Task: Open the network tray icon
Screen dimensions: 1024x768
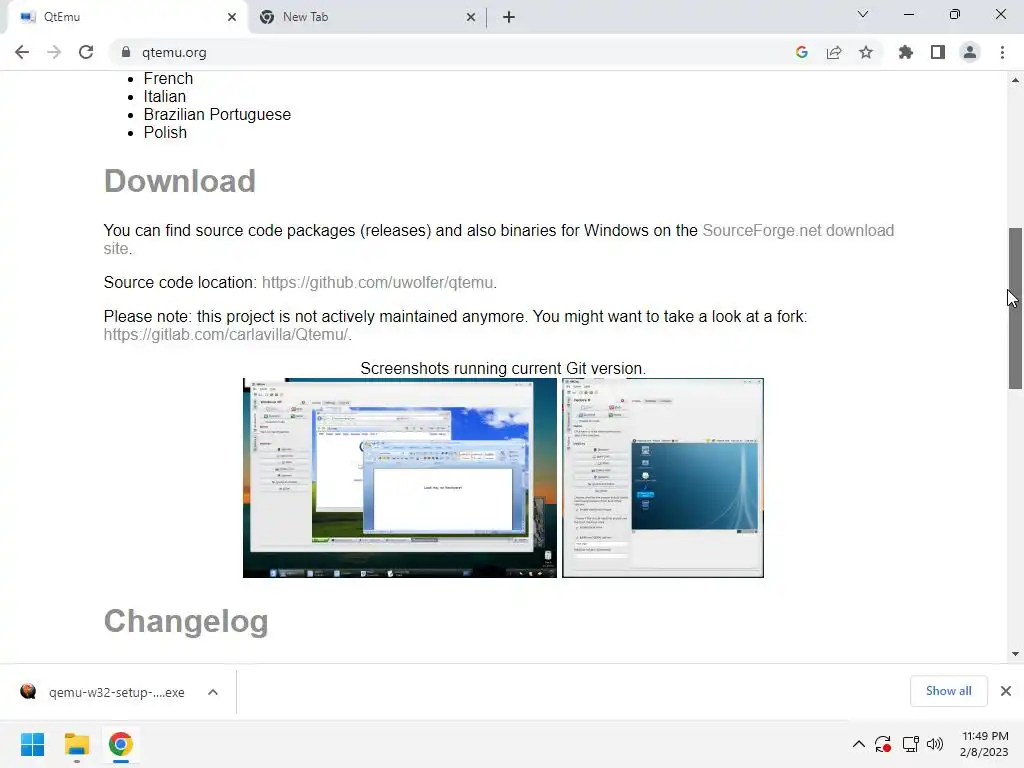Action: 910,744
